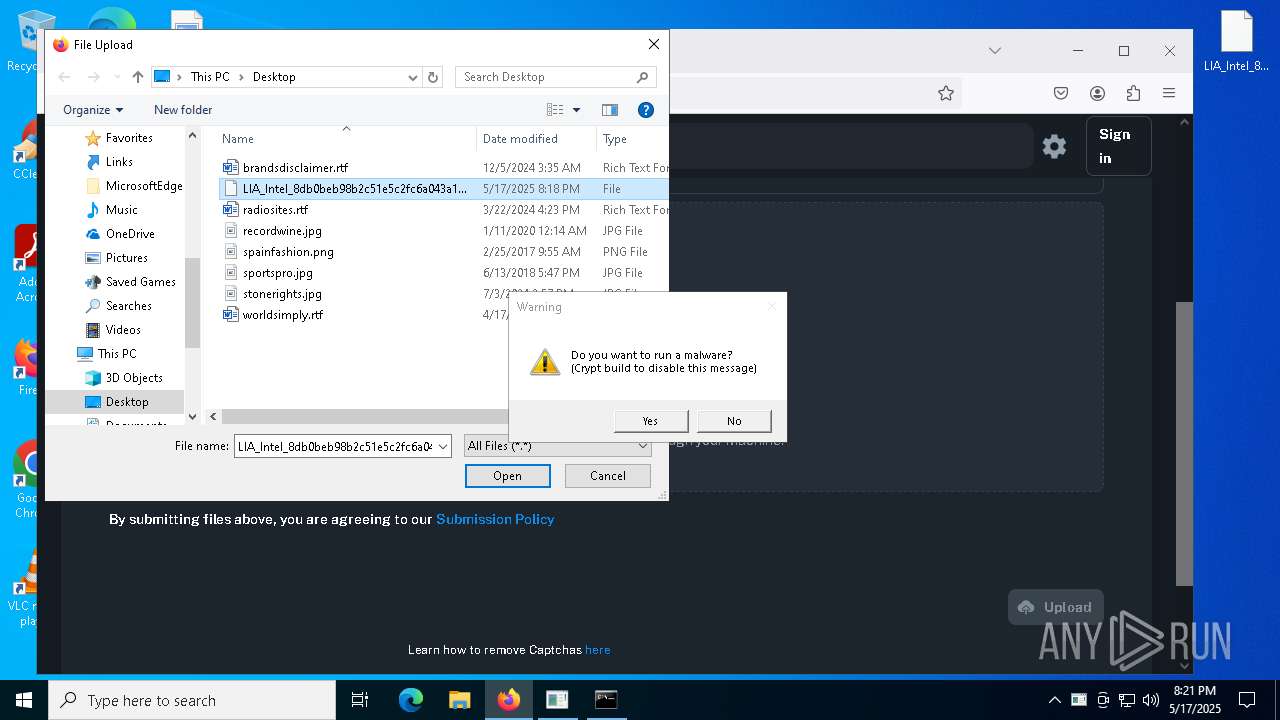Select recordwine.jpg file
Screen dimensions: 1280x720
(282, 231)
